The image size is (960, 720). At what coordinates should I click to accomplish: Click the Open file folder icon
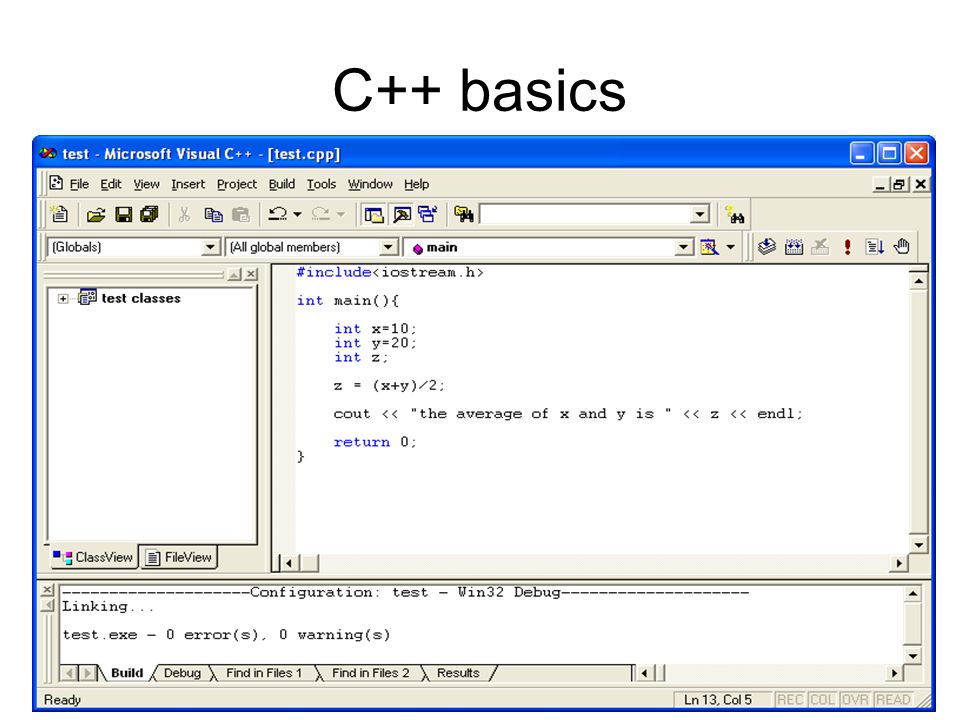pos(96,214)
